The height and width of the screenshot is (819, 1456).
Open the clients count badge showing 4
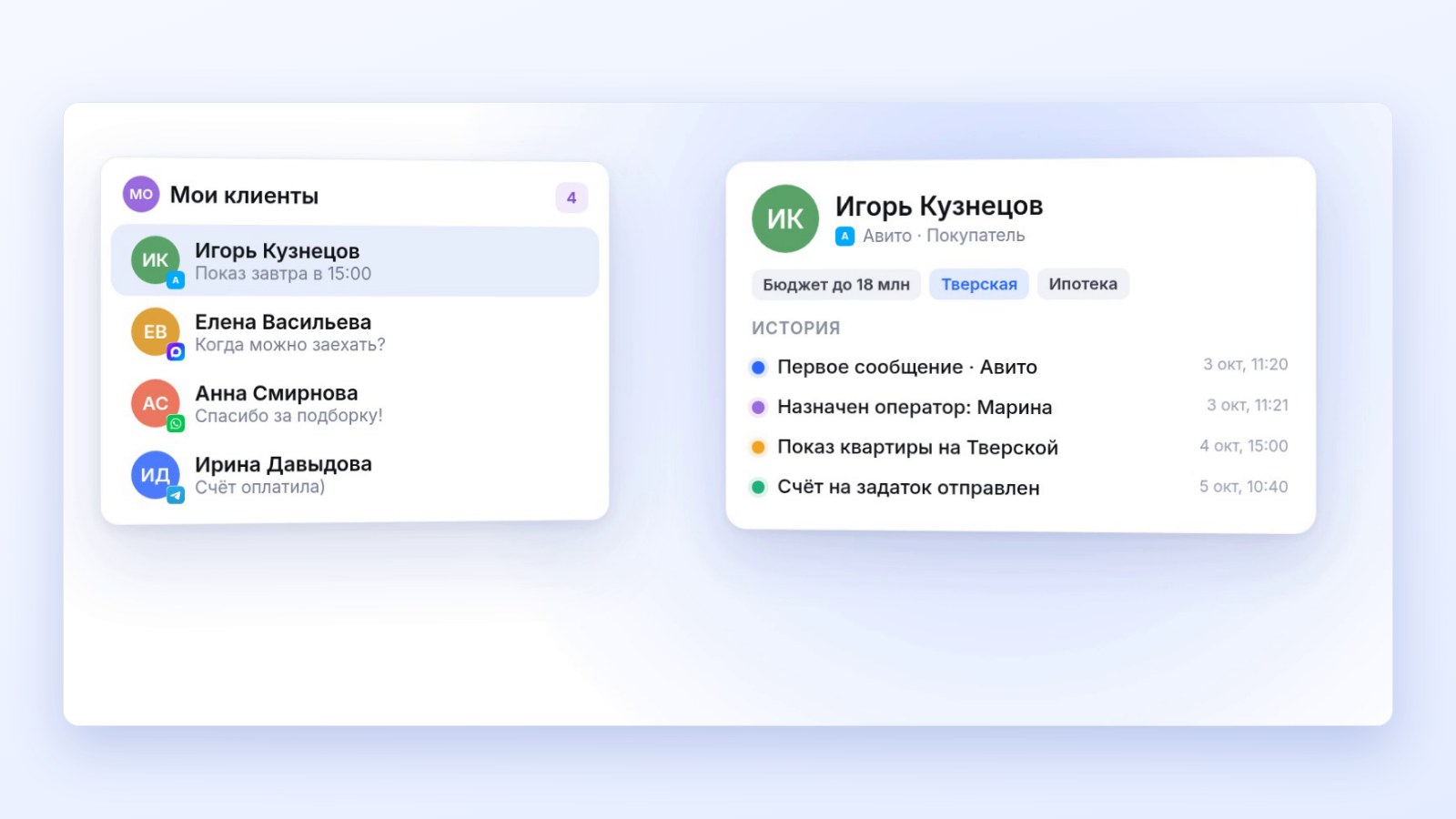pos(571,197)
